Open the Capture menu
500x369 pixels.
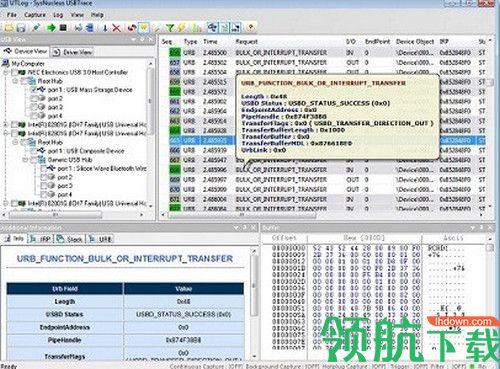click(x=35, y=15)
